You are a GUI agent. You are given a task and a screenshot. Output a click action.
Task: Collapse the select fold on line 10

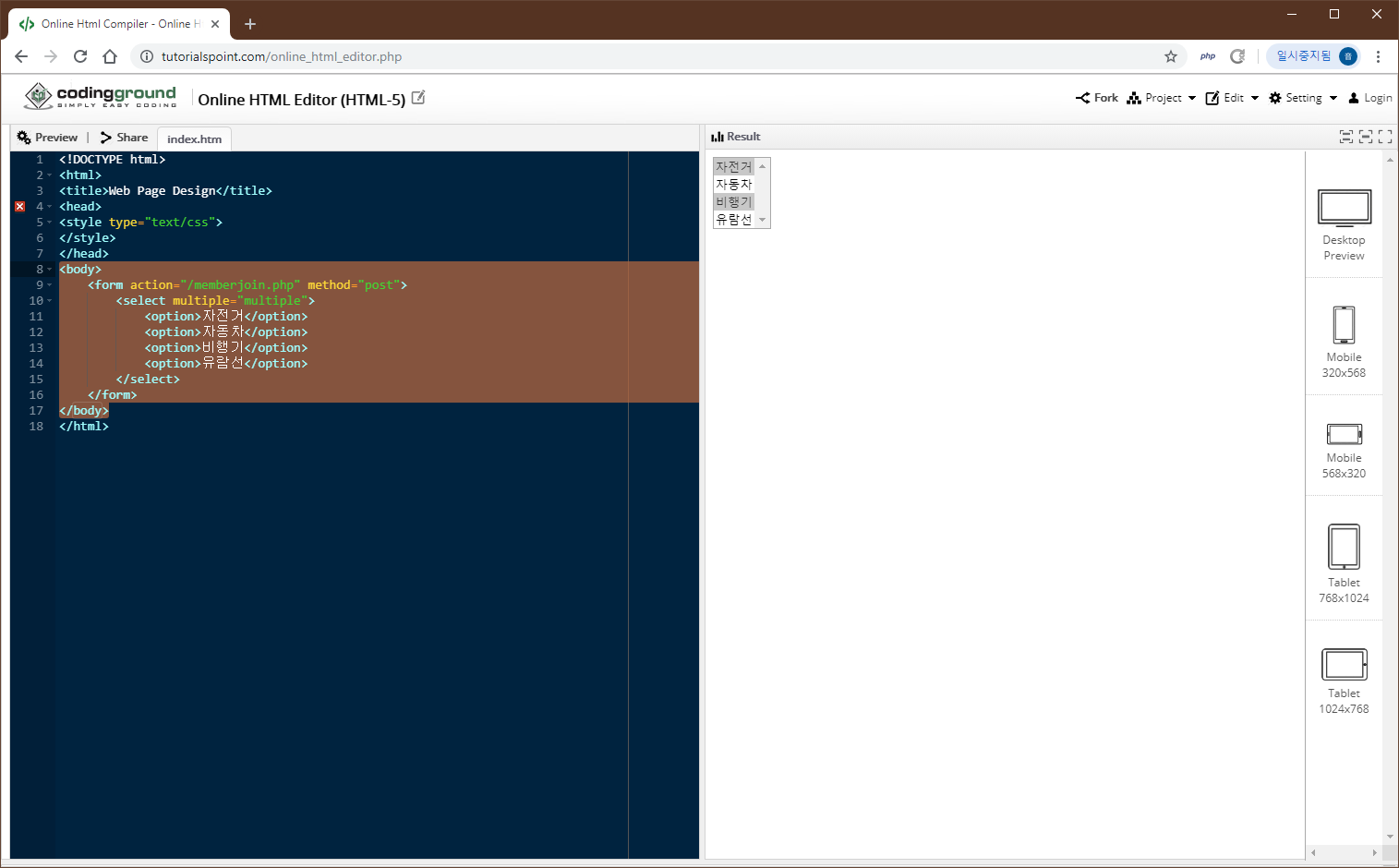point(49,300)
